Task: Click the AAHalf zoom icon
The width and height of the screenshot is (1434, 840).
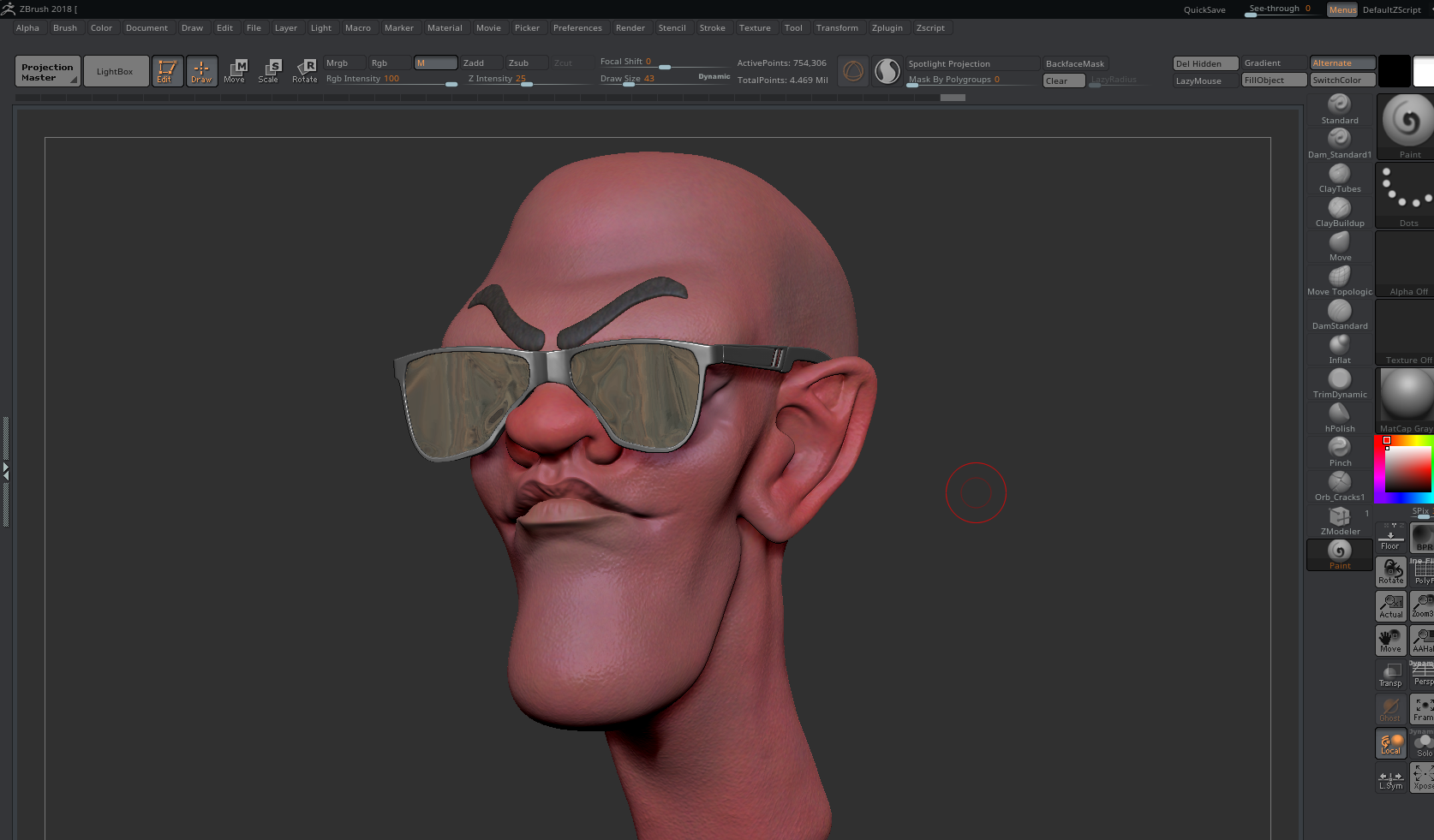Action: coord(1422,640)
